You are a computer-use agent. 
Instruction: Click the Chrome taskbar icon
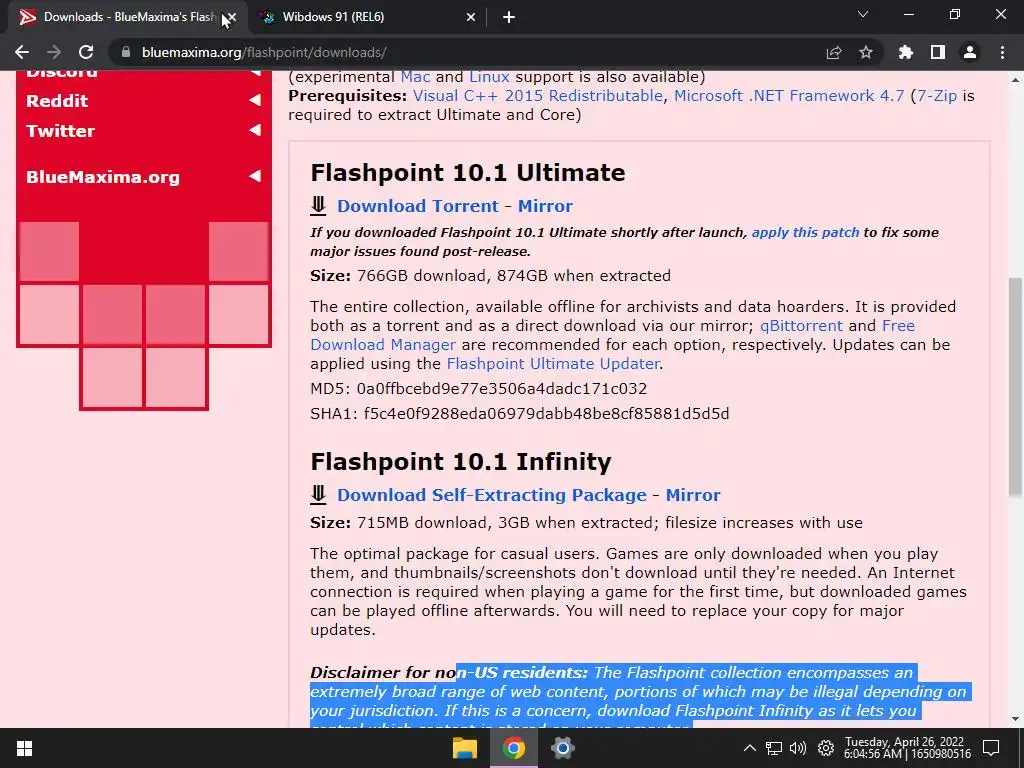(x=514, y=748)
